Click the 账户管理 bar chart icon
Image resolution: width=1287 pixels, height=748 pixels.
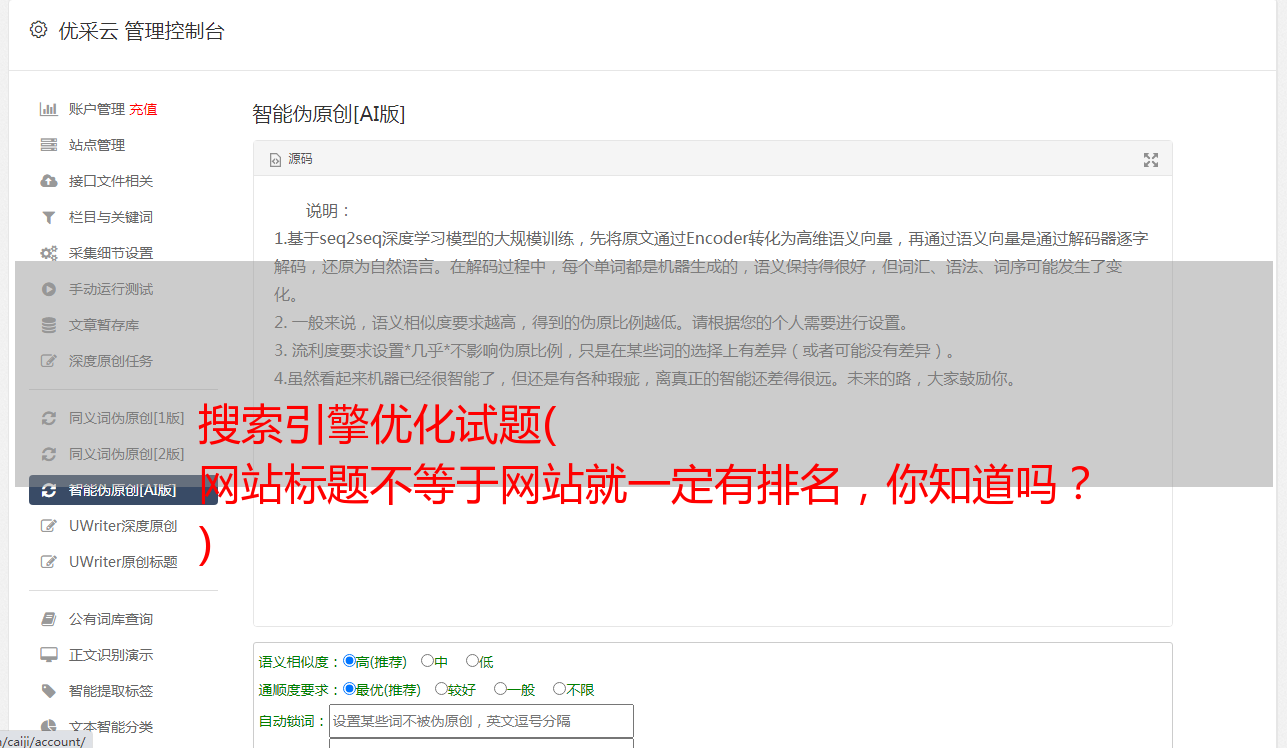[x=48, y=109]
